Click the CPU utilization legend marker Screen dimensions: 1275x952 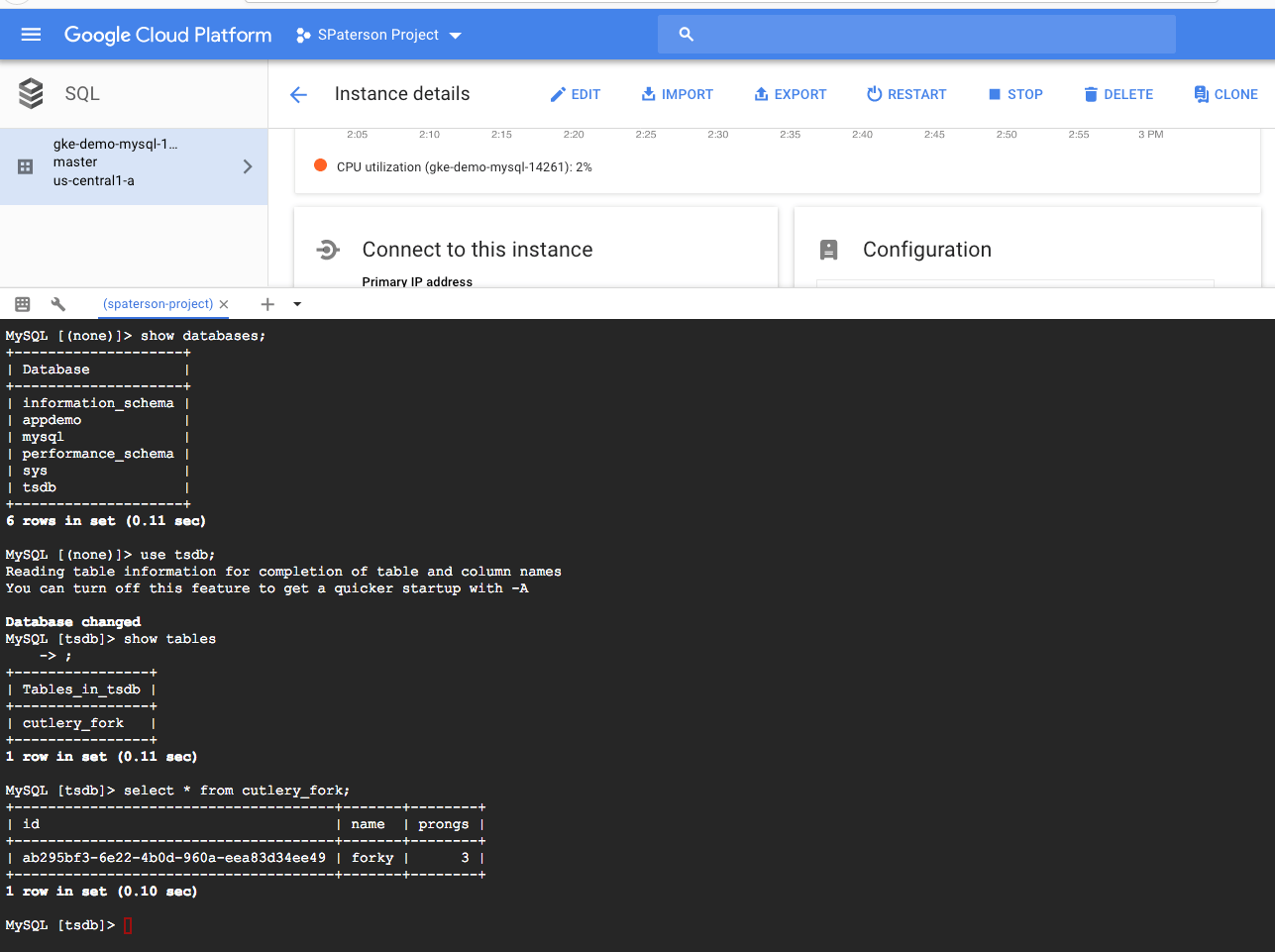322,167
